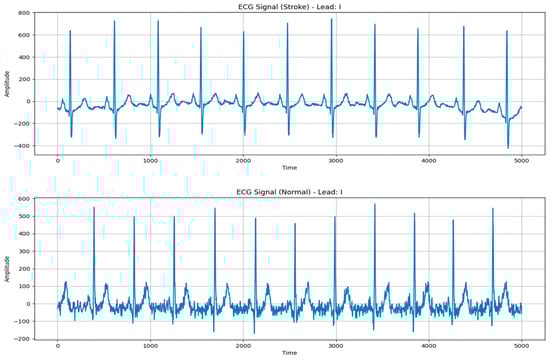Click the Amplitude label of the Stroke chart
The height and width of the screenshot is (361, 550).
[7, 83]
